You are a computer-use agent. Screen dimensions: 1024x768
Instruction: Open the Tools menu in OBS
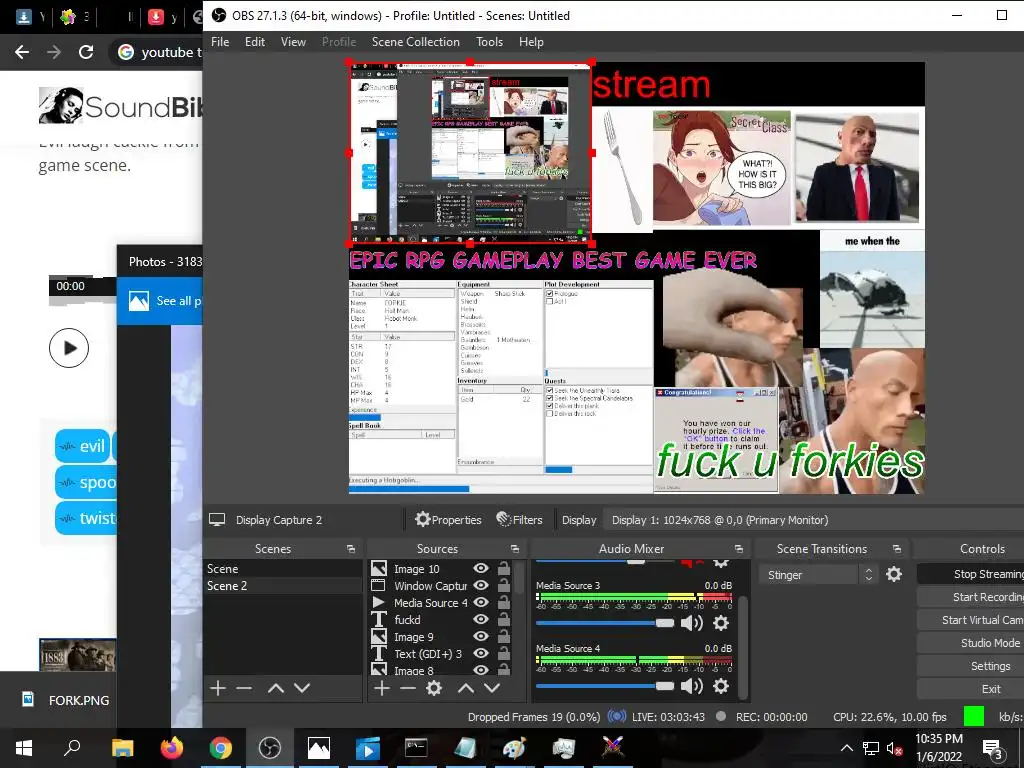point(489,42)
